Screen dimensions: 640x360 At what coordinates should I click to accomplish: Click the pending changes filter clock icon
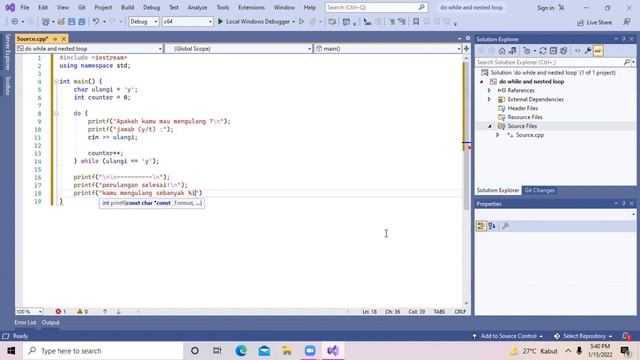pyautogui.click(x=527, y=51)
